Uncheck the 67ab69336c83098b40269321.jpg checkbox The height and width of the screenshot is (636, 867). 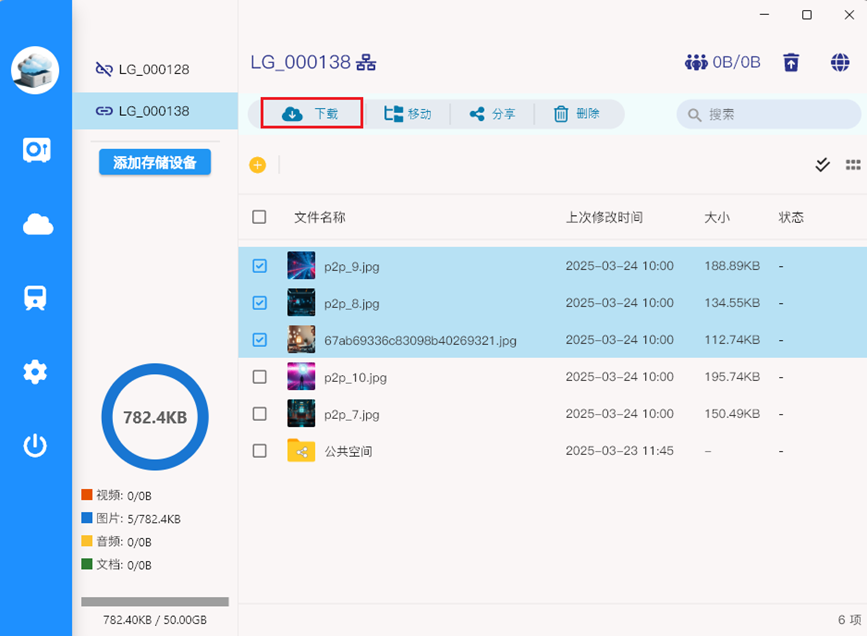[259, 340]
